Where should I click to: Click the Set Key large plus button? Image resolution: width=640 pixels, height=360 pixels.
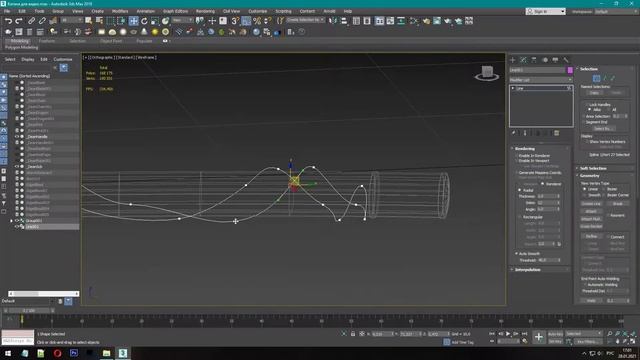pos(539,337)
